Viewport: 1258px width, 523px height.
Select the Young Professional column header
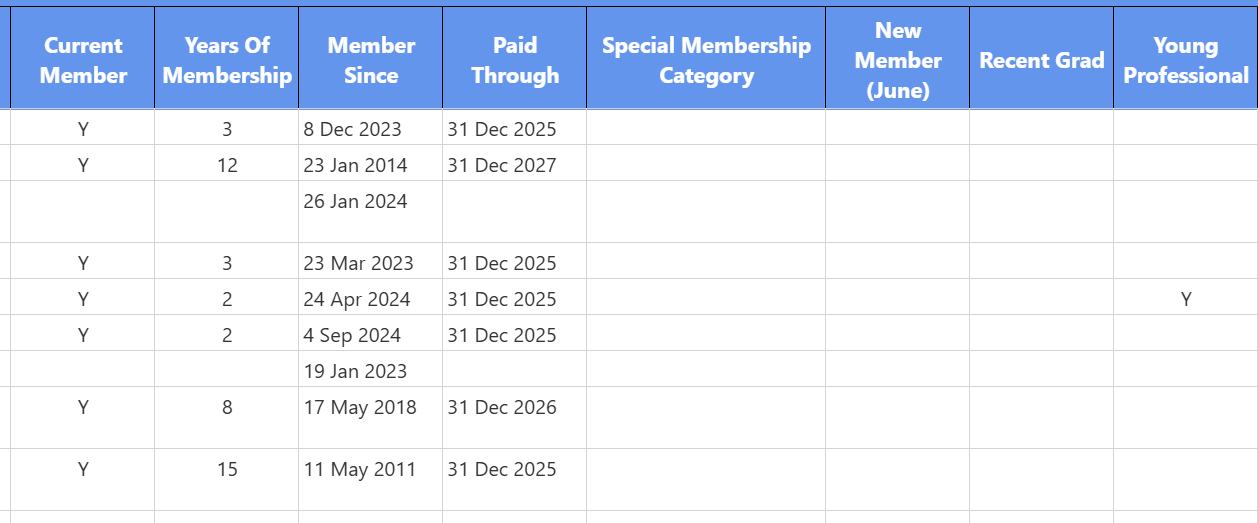1186,60
